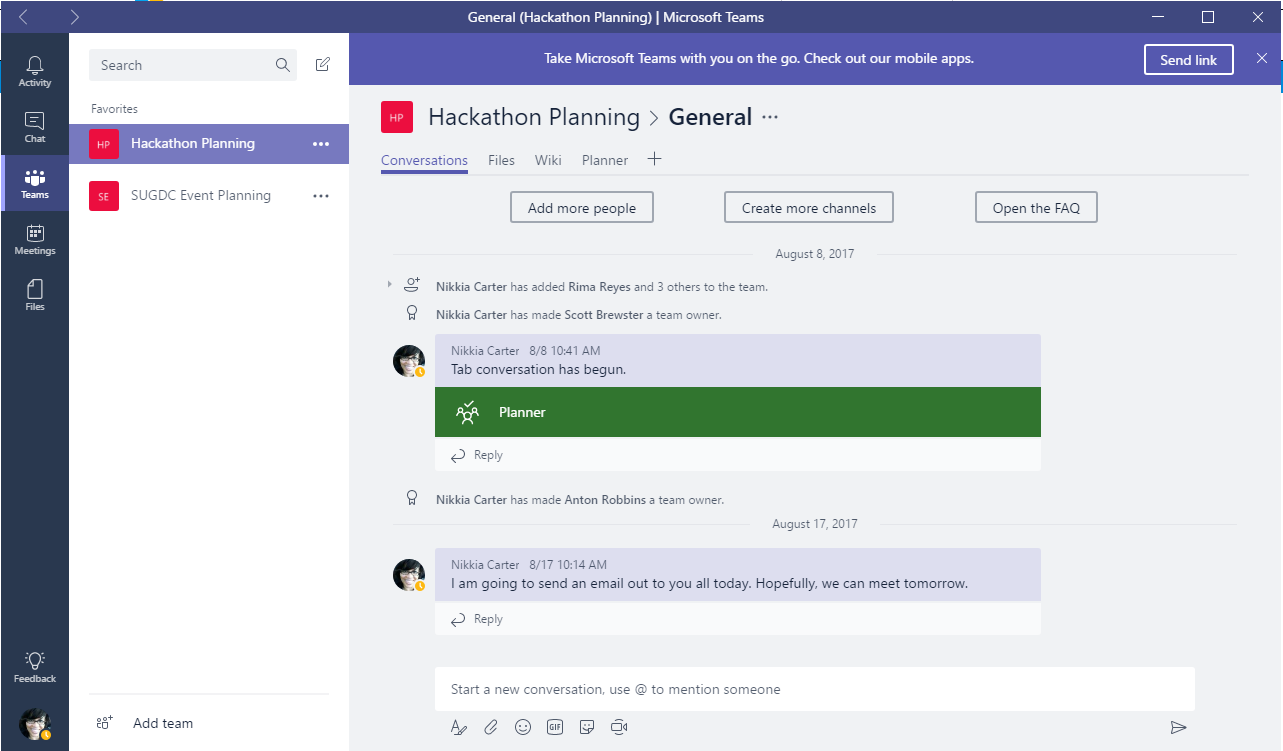Click the Favorites section label

point(114,109)
